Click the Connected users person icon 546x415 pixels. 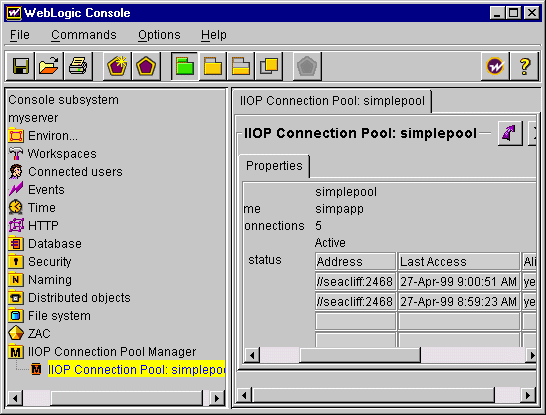pyautogui.click(x=16, y=172)
